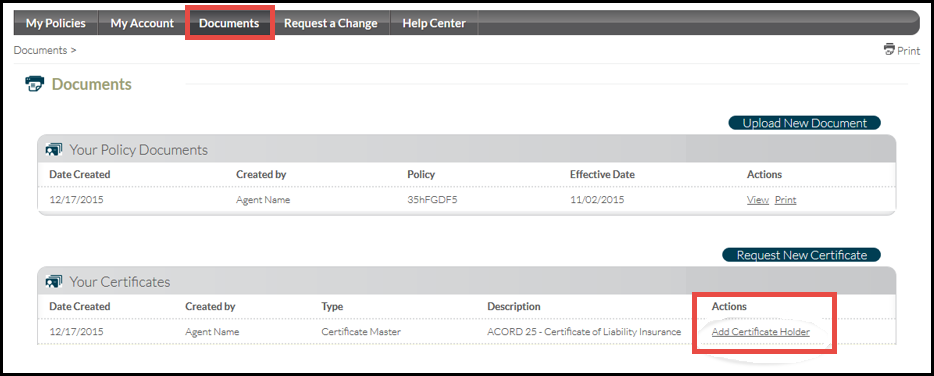The width and height of the screenshot is (934, 376).
Task: Click the Documents breadcrumb link
Action: click(41, 50)
